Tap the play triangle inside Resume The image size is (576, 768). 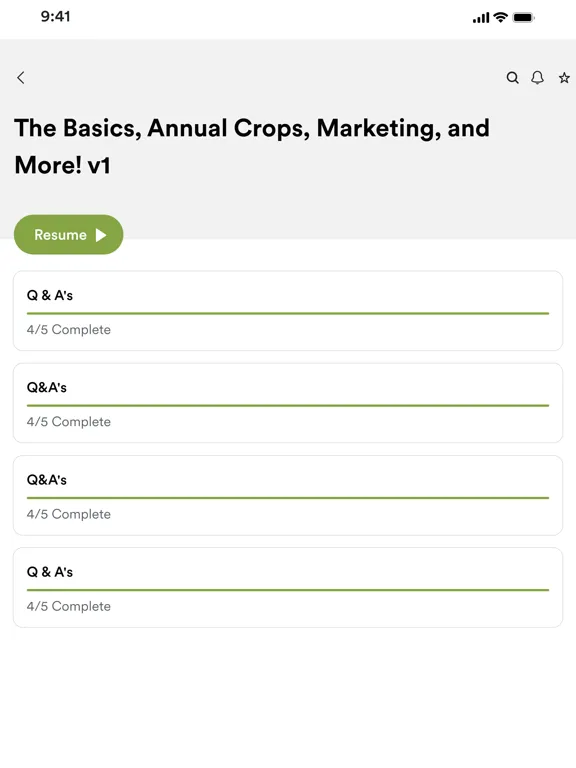101,235
